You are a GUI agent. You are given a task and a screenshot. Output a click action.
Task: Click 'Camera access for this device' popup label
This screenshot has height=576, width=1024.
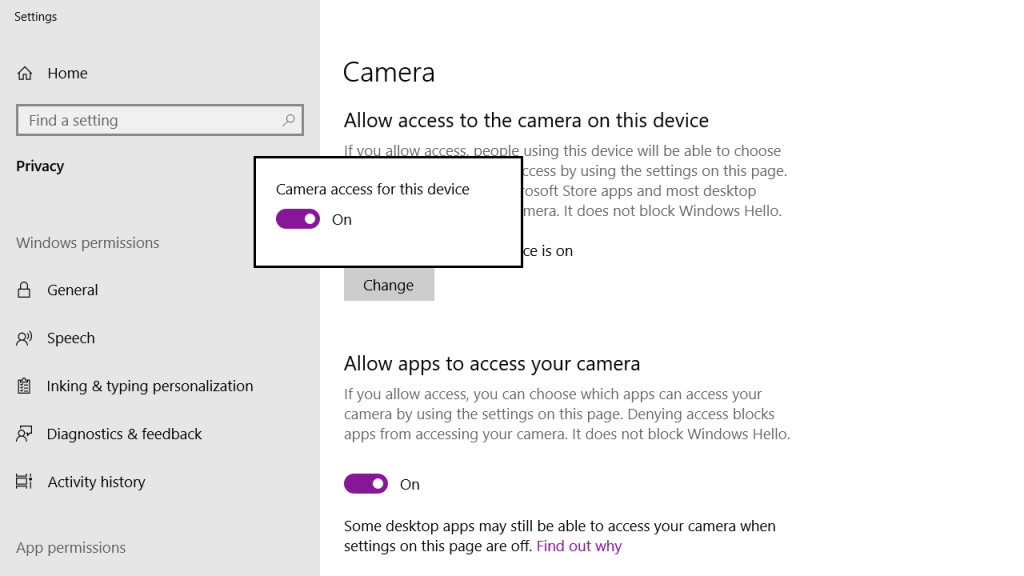pos(372,189)
